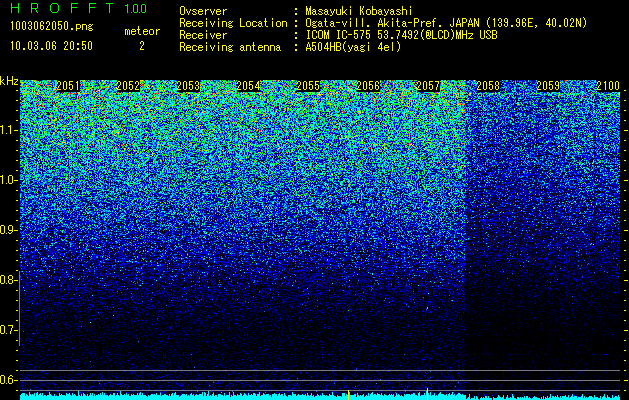Click the 0.7 kHz axis label
Viewport: 629px width, 400px height.
[8, 330]
